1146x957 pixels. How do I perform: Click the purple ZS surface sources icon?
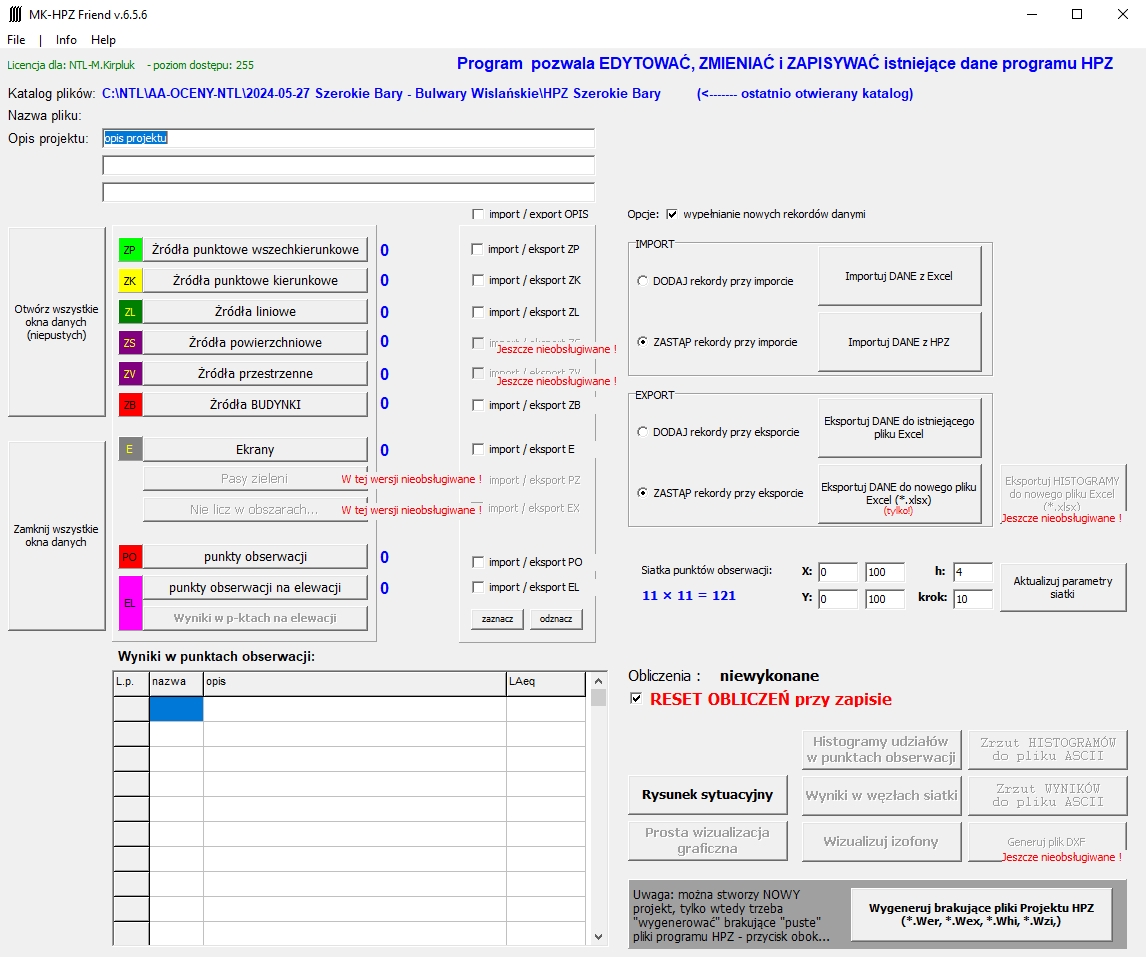[x=130, y=343]
